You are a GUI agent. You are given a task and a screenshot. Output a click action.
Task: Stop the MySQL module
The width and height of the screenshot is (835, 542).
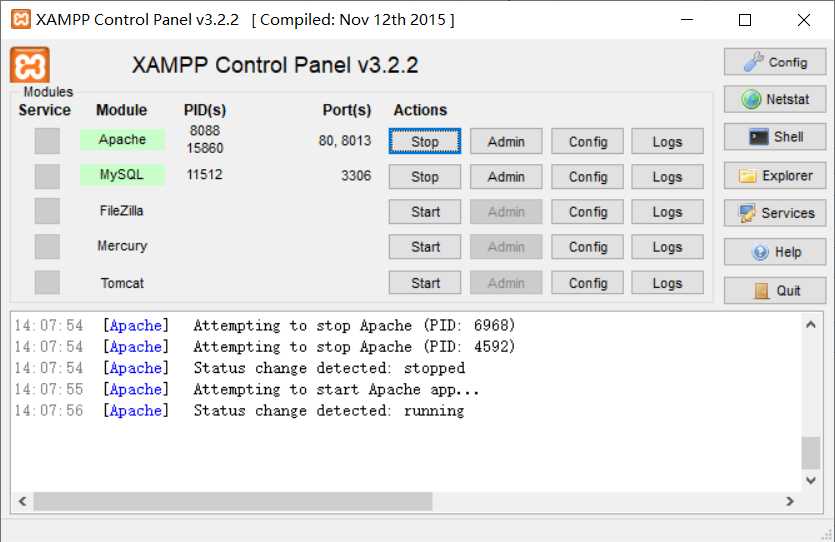pos(424,176)
